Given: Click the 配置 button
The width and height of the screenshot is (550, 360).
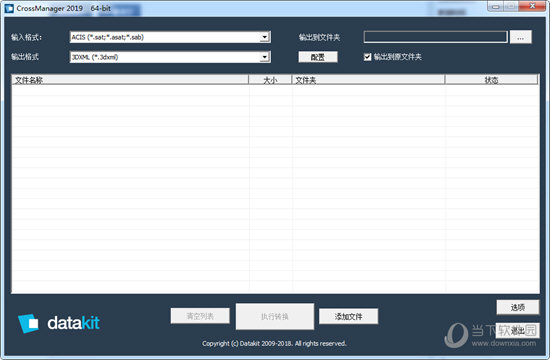Looking at the screenshot, I should (318, 57).
